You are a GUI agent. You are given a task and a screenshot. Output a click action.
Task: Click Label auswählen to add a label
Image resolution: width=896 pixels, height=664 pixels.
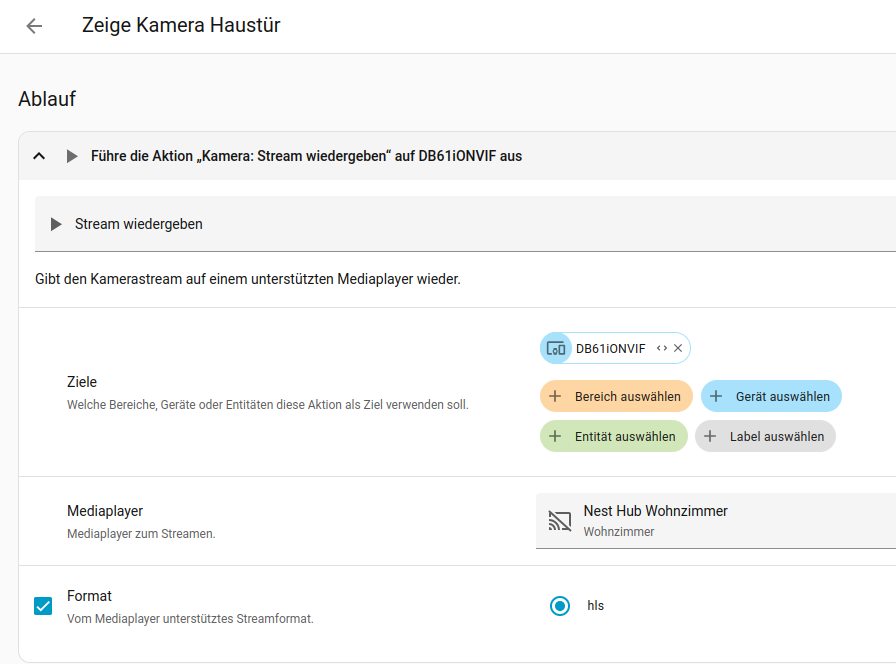click(765, 436)
